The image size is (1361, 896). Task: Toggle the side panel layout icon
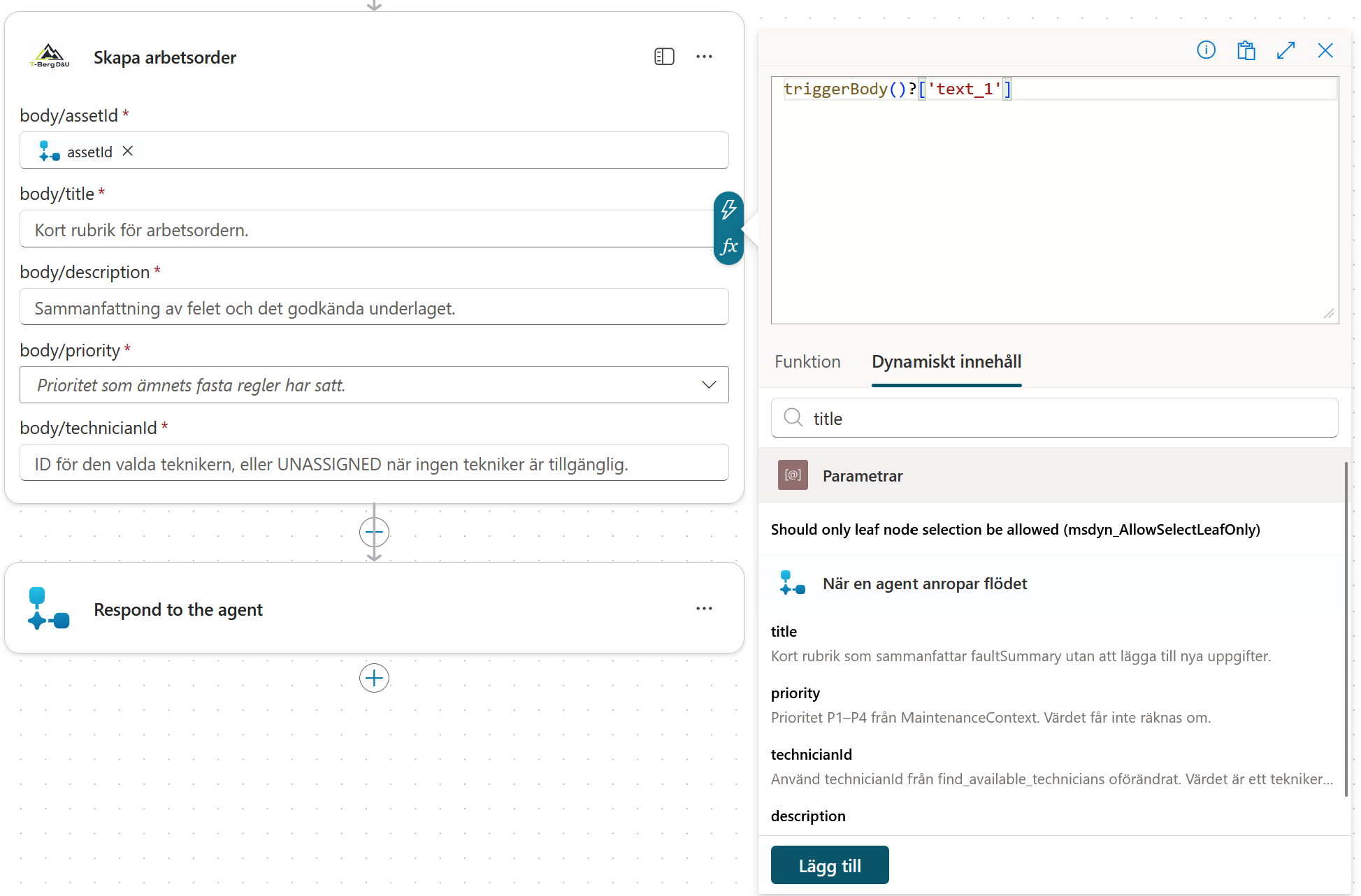click(x=664, y=57)
